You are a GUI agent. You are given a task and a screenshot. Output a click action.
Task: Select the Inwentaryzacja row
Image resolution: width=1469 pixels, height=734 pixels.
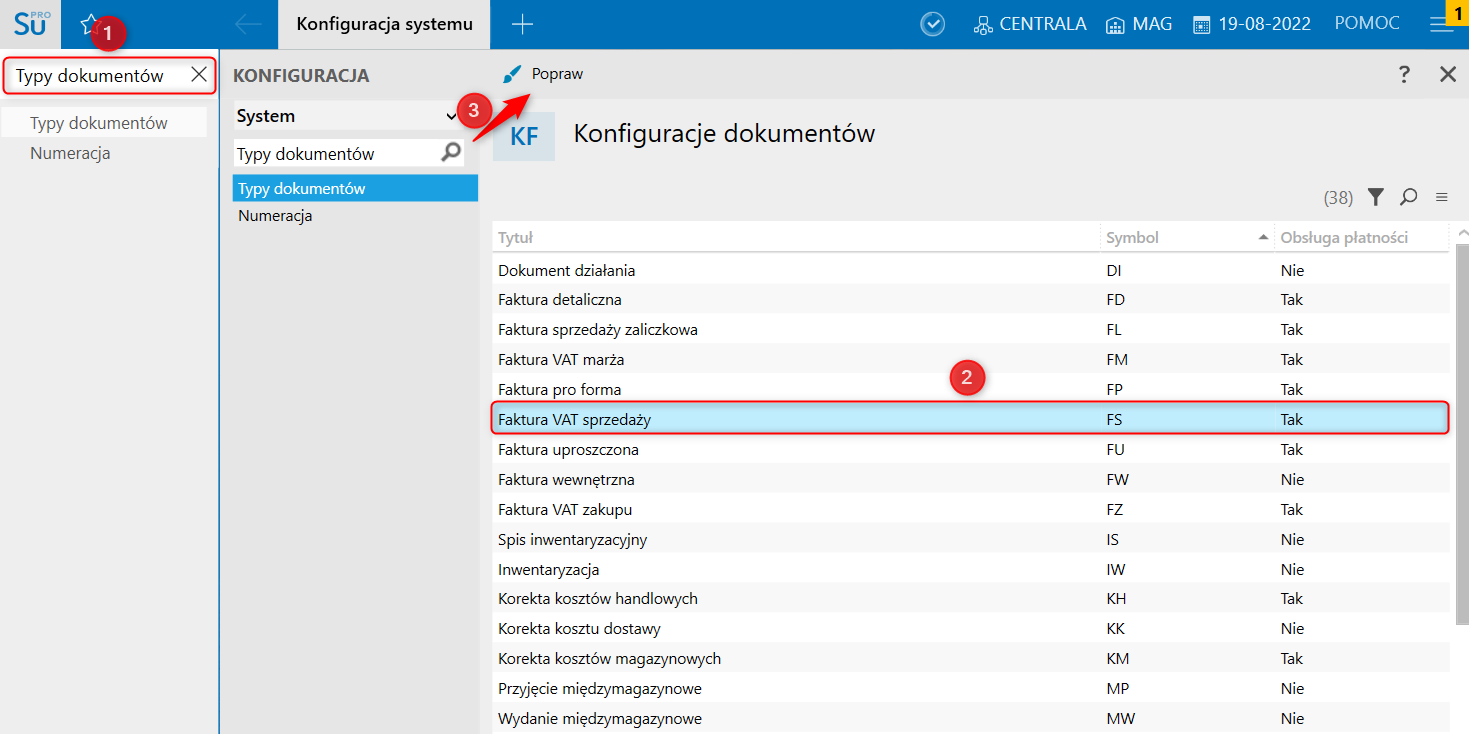click(971, 569)
